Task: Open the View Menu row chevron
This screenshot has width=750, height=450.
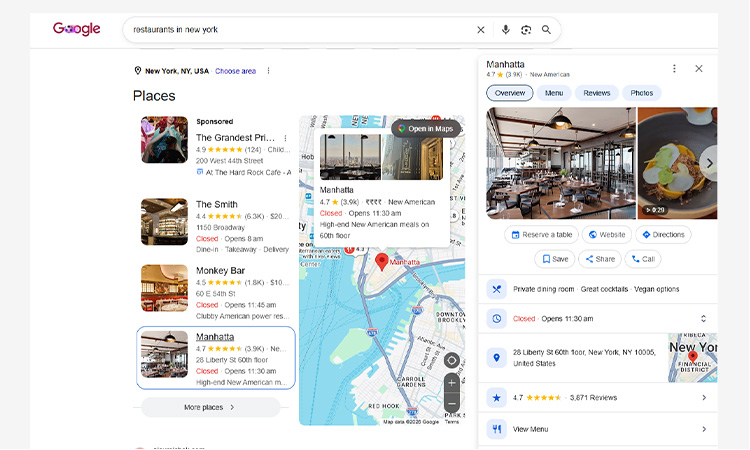Action: pyautogui.click(x=704, y=429)
